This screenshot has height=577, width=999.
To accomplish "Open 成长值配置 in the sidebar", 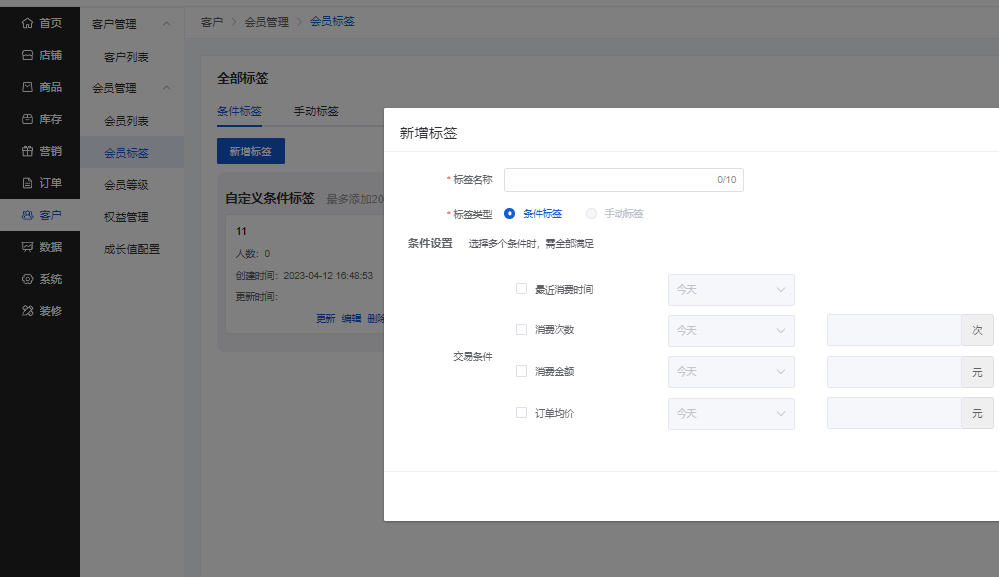I will pos(132,249).
